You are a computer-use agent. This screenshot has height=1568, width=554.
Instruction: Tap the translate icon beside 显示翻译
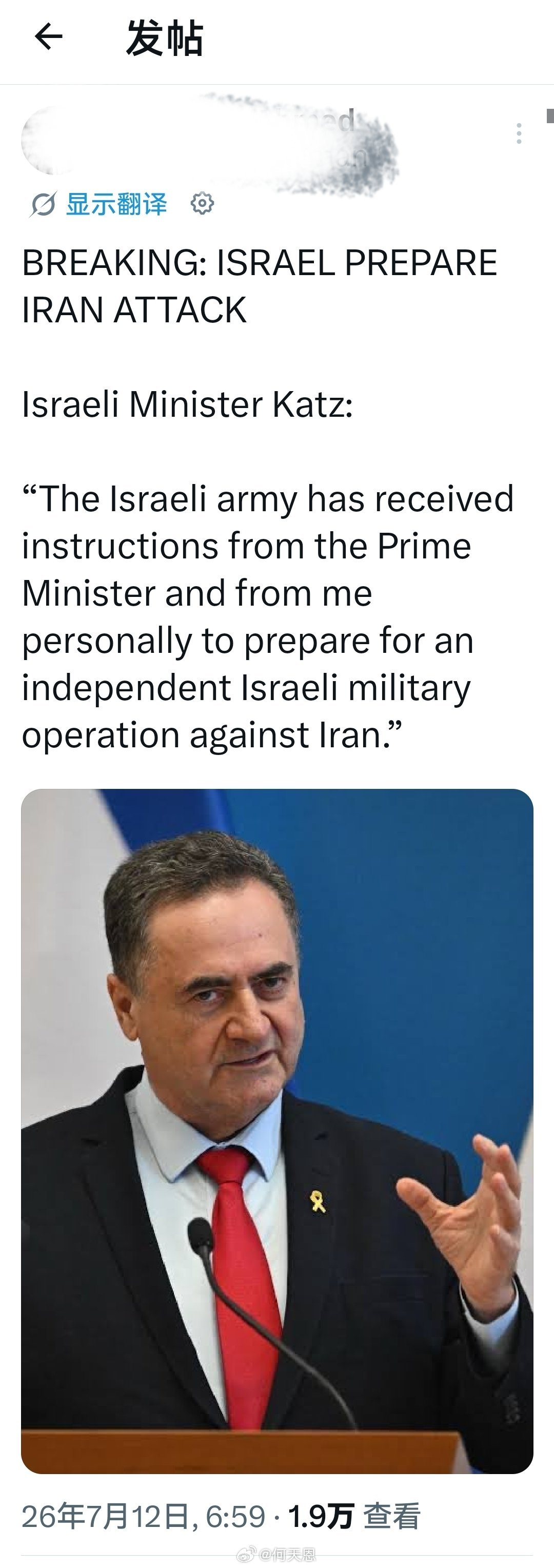[x=43, y=204]
